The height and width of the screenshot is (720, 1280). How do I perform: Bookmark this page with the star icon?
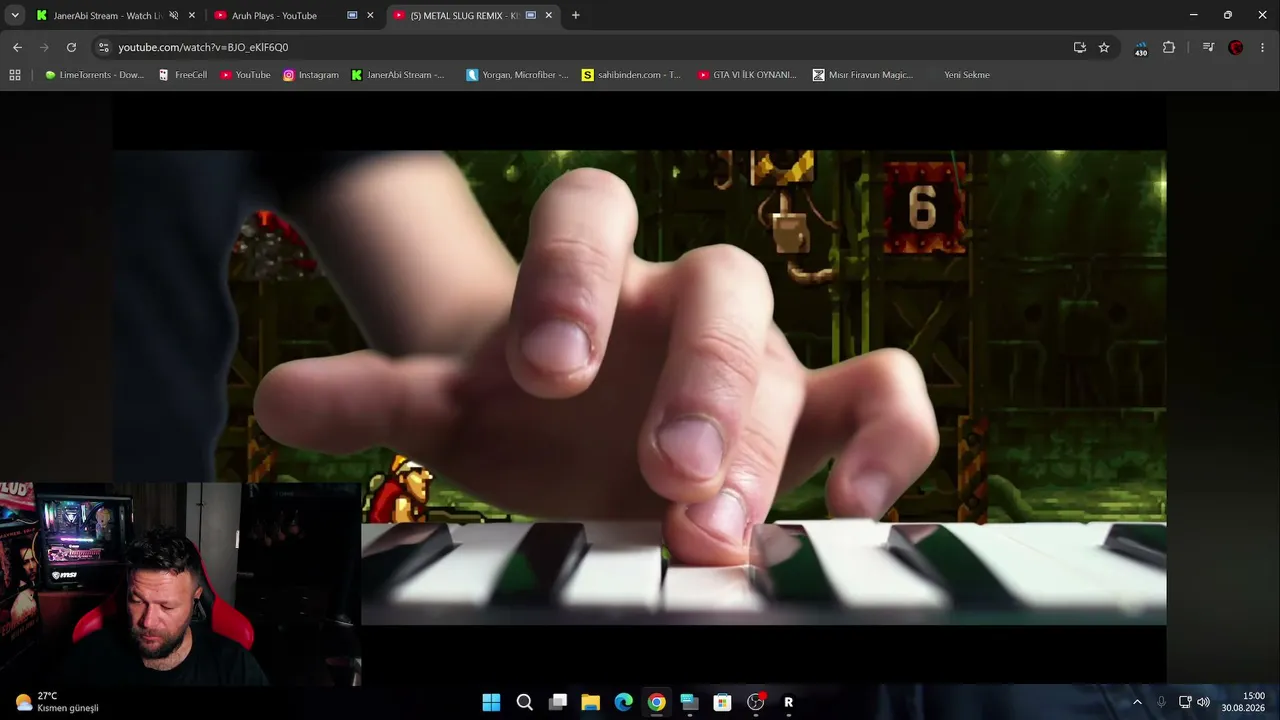coord(1104,47)
